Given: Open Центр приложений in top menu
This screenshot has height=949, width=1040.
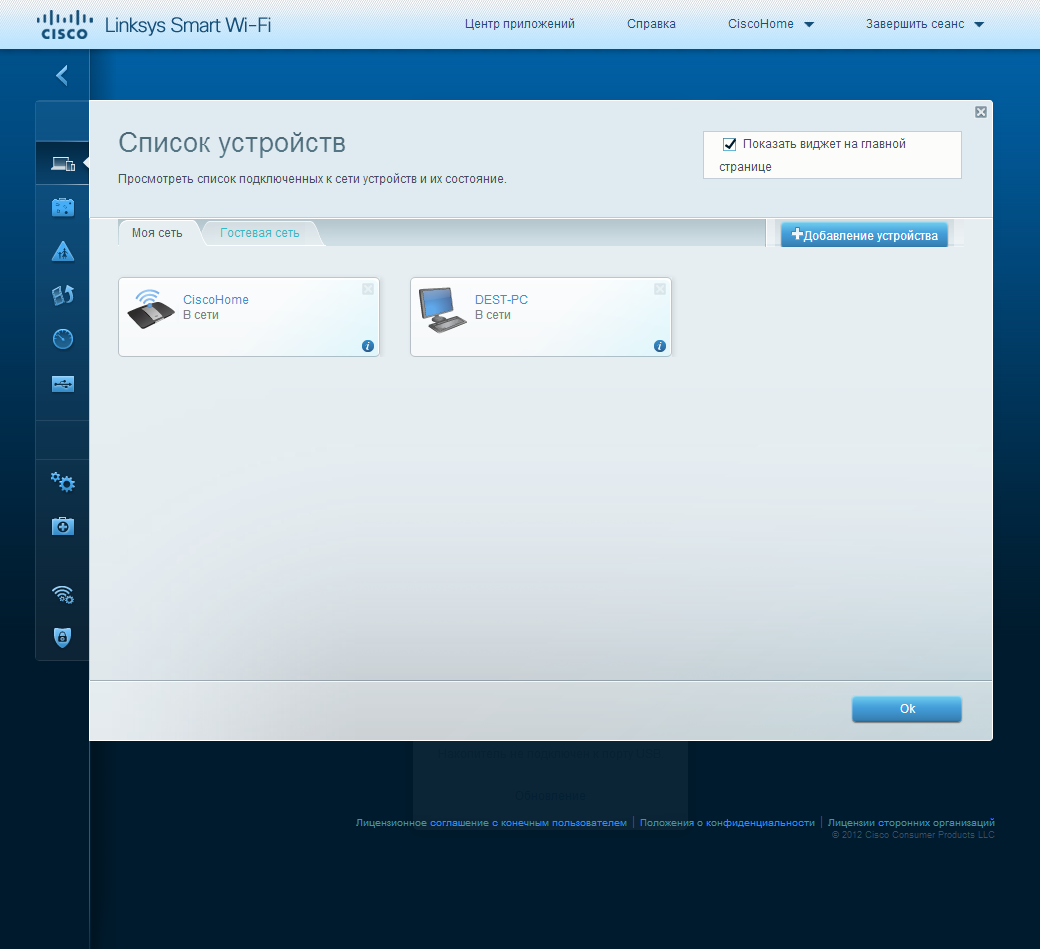Looking at the screenshot, I should coord(519,24).
